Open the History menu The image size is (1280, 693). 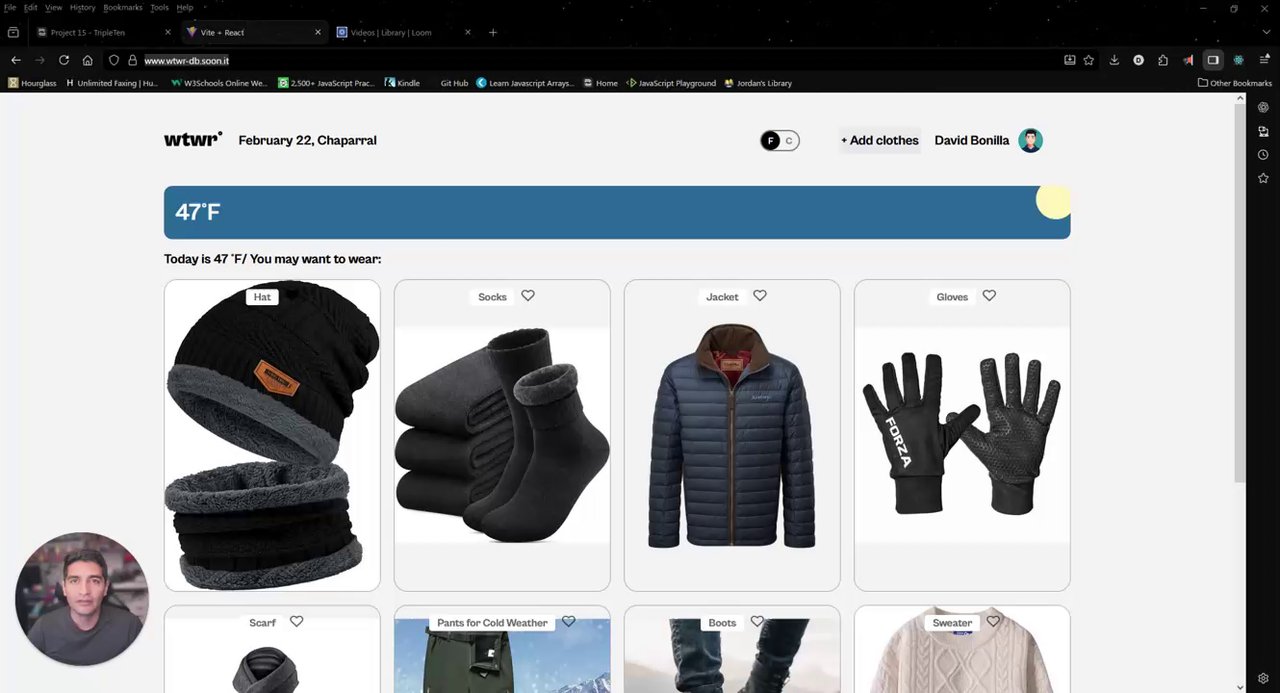coord(83,7)
